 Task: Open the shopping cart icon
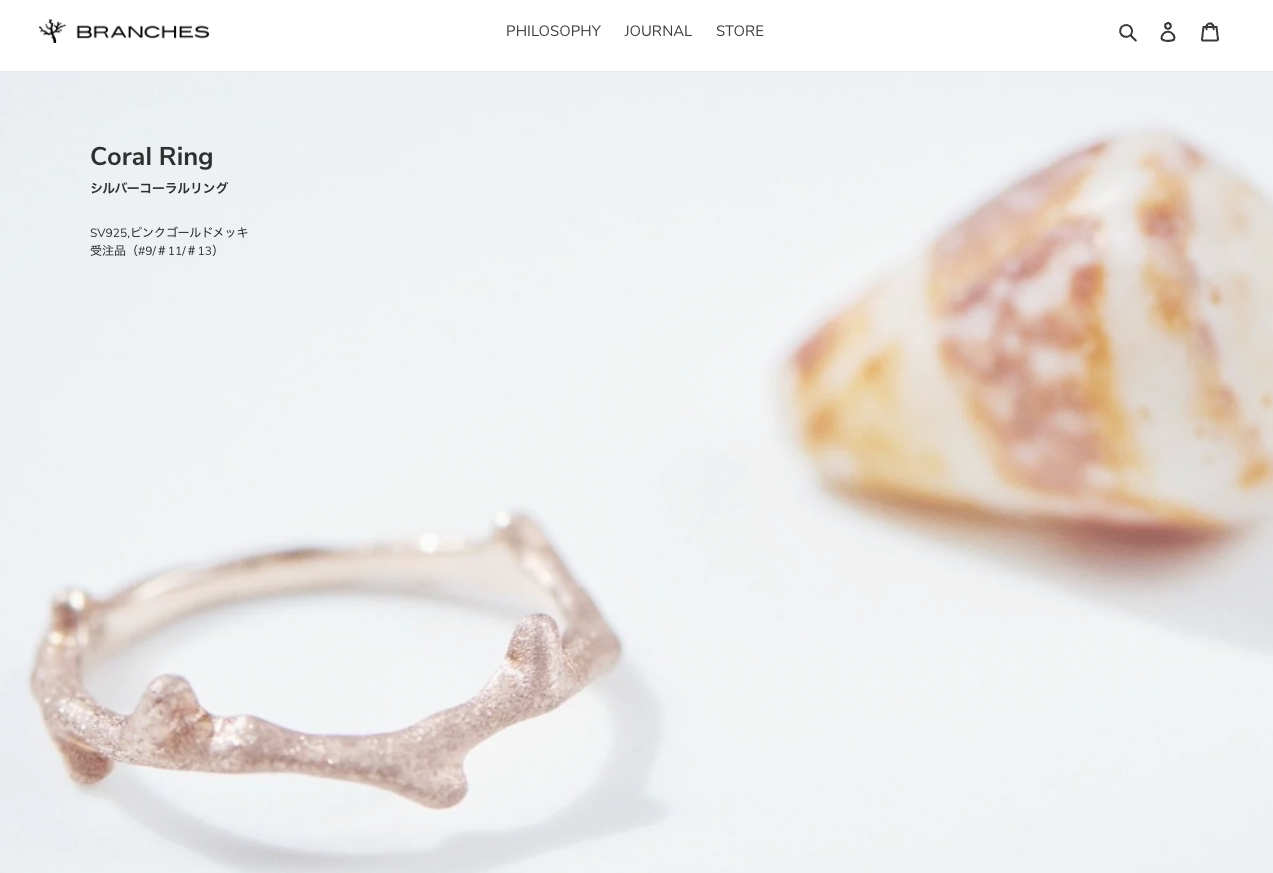click(x=1210, y=32)
